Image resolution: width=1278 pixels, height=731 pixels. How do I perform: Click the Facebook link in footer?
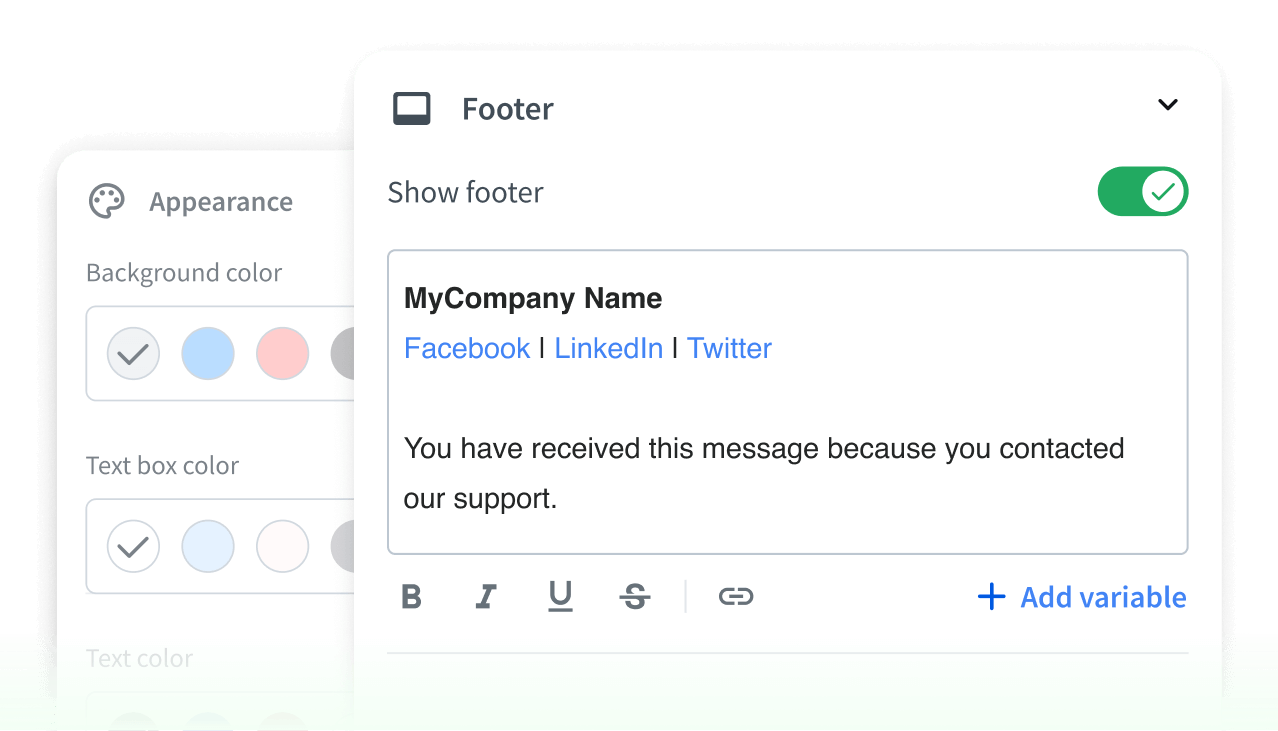(x=467, y=348)
